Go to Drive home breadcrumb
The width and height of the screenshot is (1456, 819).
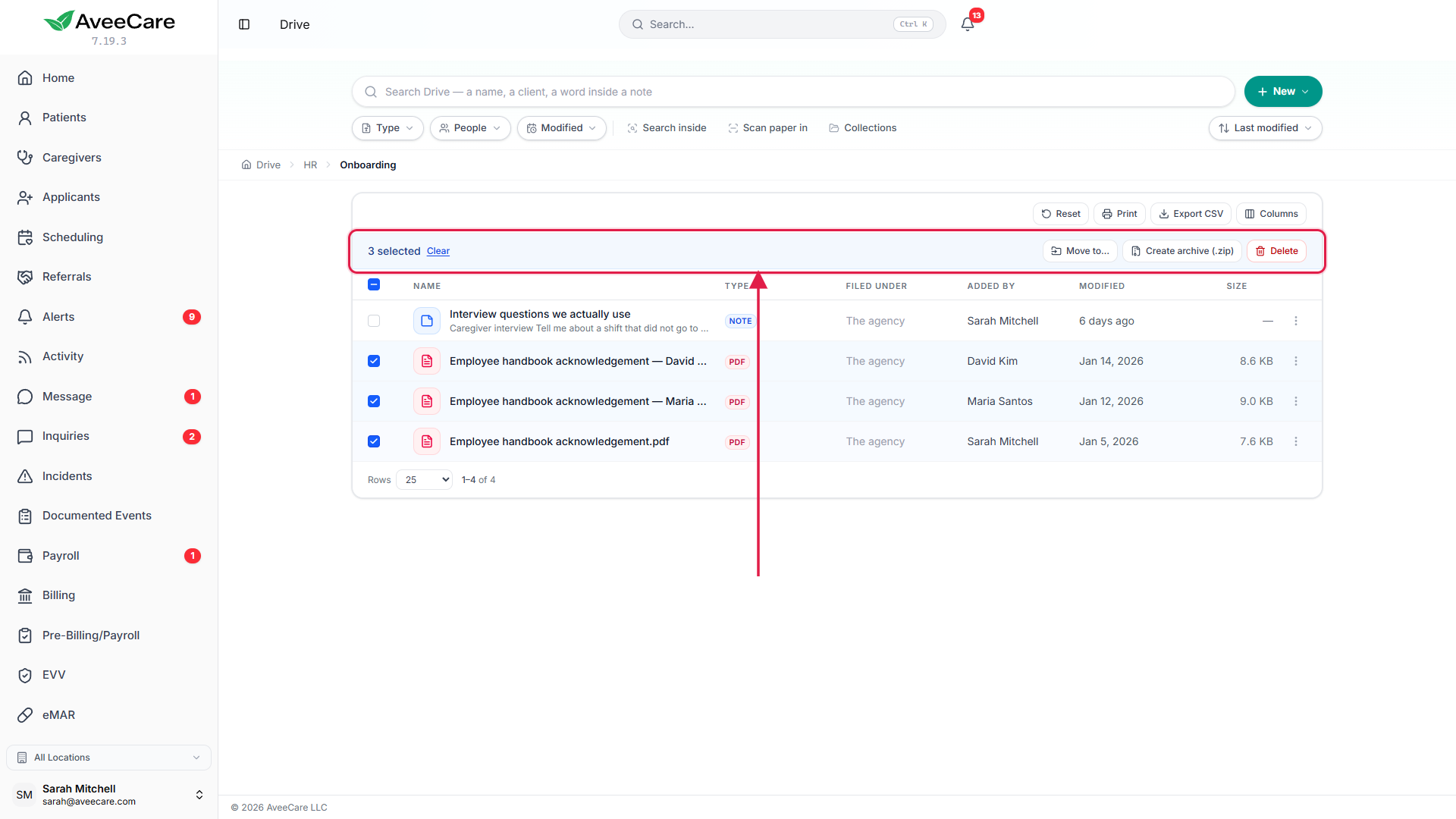click(261, 165)
